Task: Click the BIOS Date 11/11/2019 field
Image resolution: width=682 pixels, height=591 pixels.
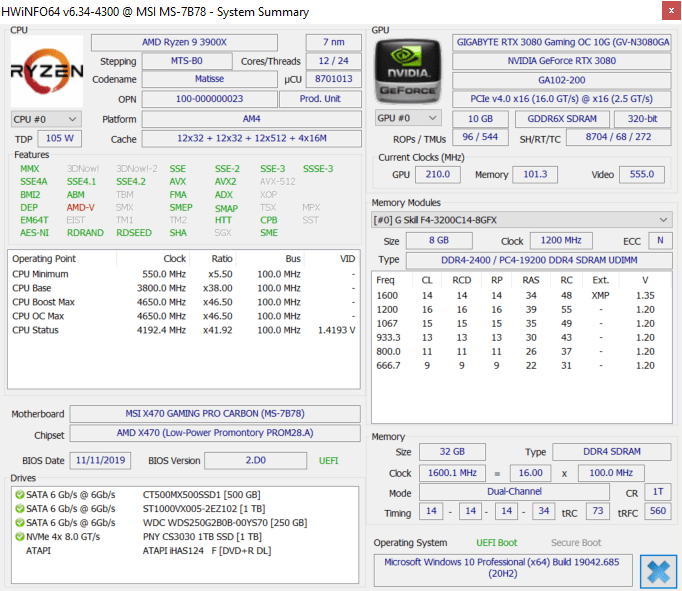Action: click(100, 460)
